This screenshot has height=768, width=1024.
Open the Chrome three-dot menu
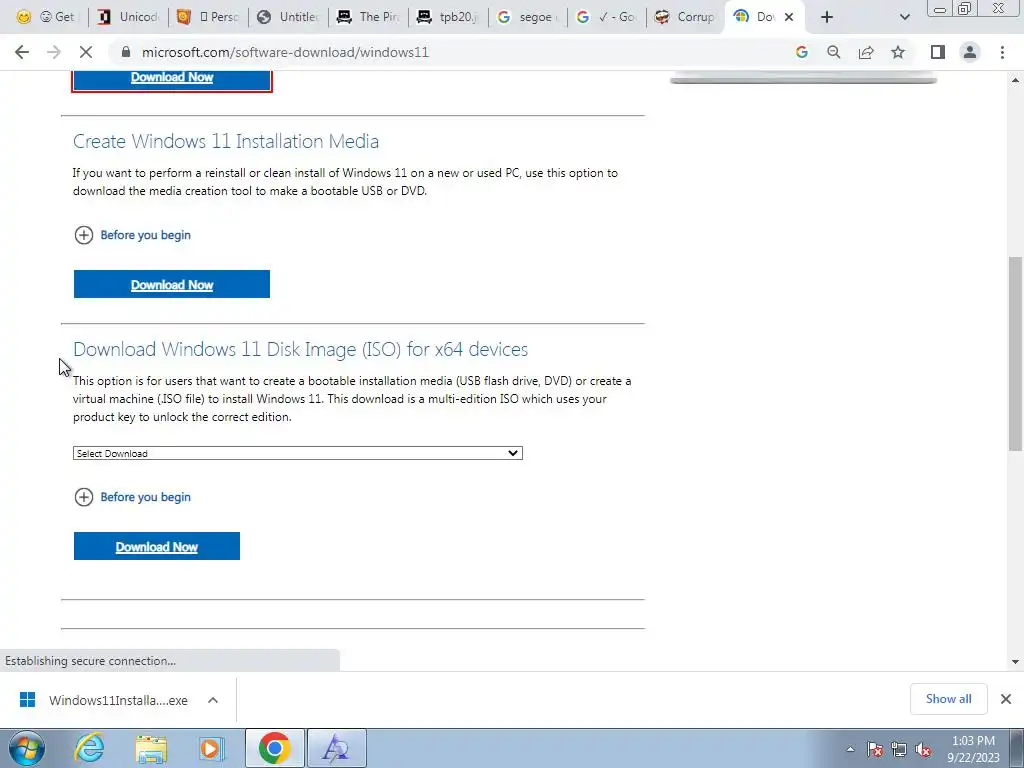tap(1002, 52)
